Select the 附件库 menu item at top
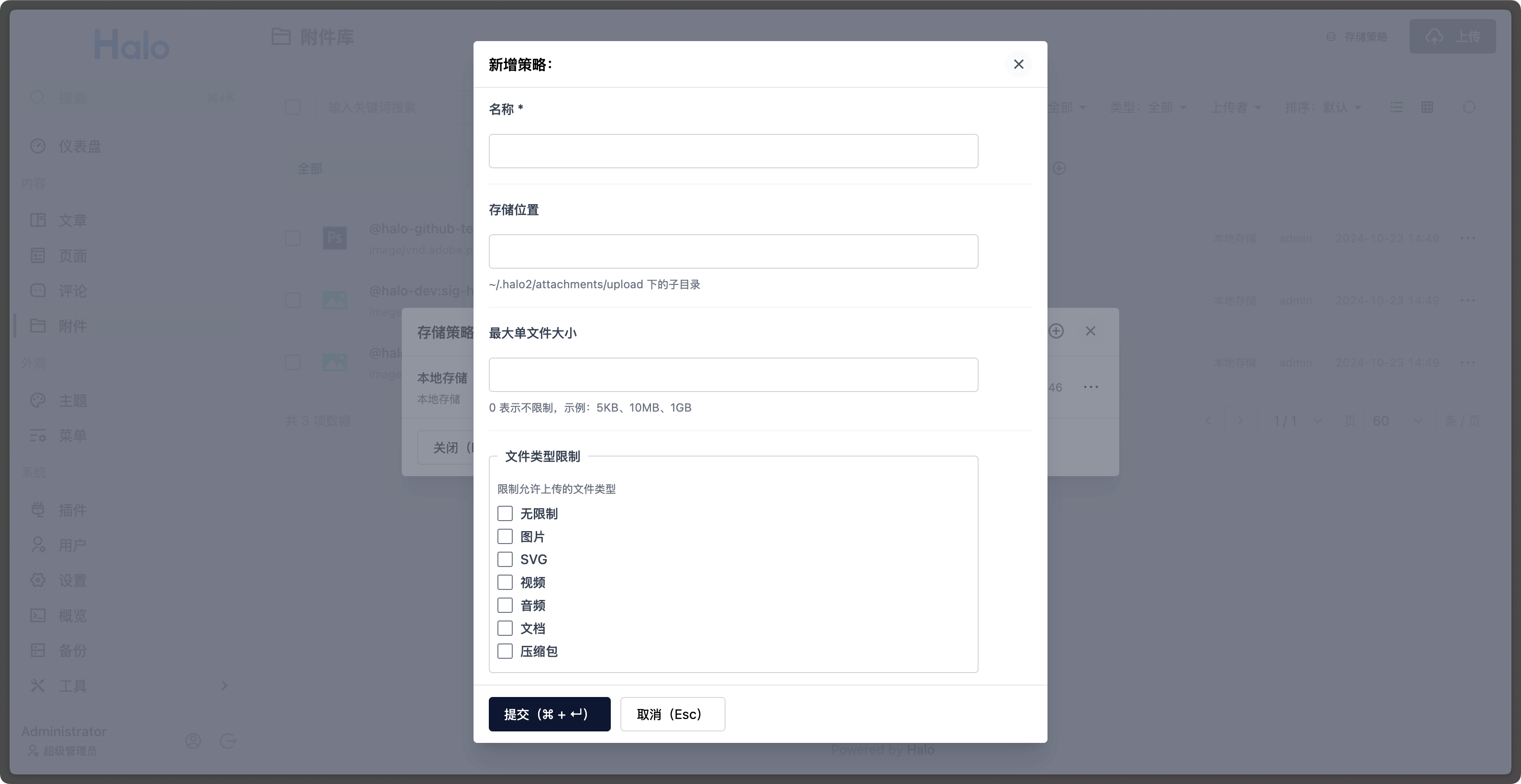The image size is (1521, 784). (x=328, y=36)
